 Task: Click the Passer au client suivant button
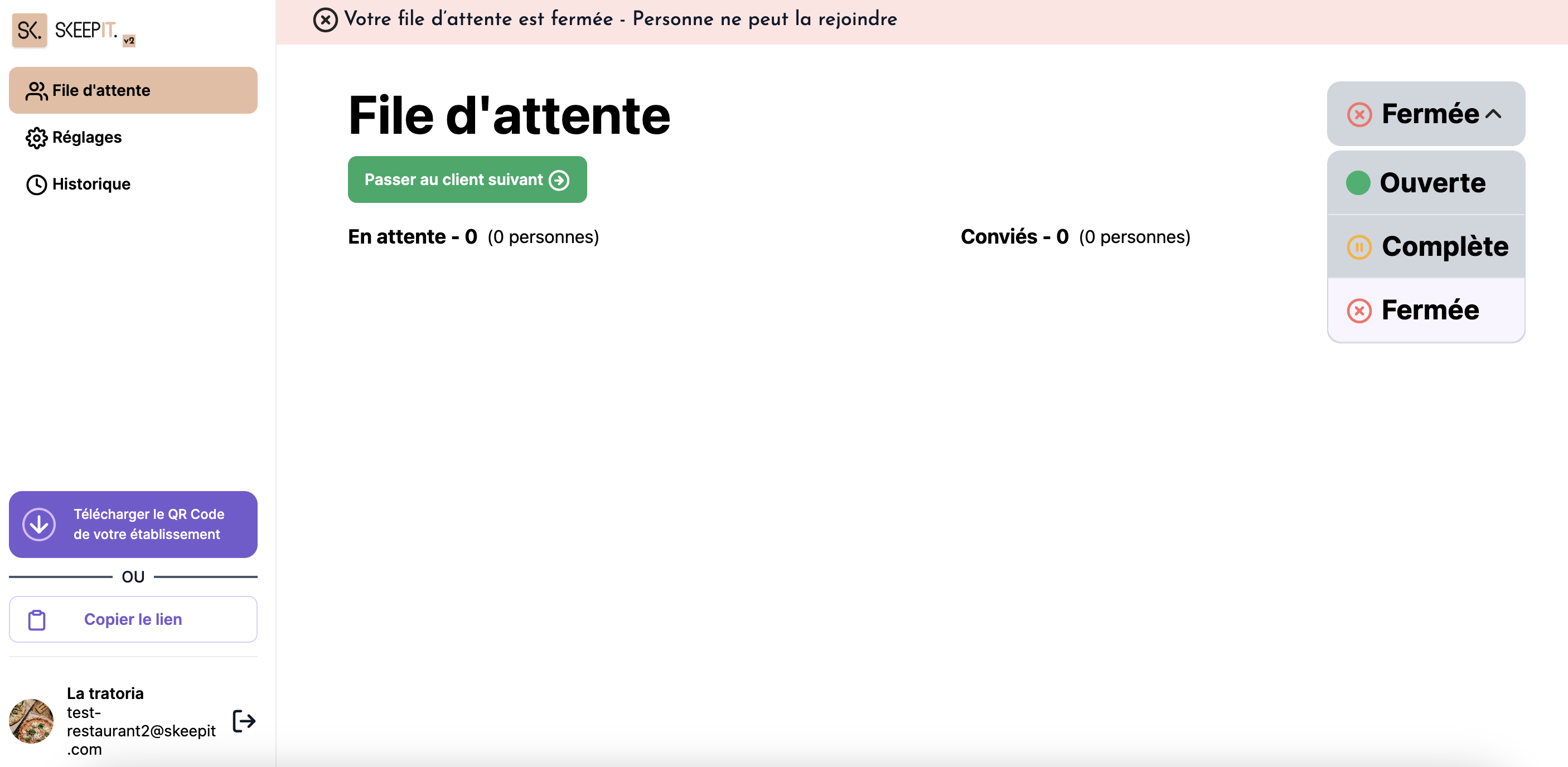468,179
